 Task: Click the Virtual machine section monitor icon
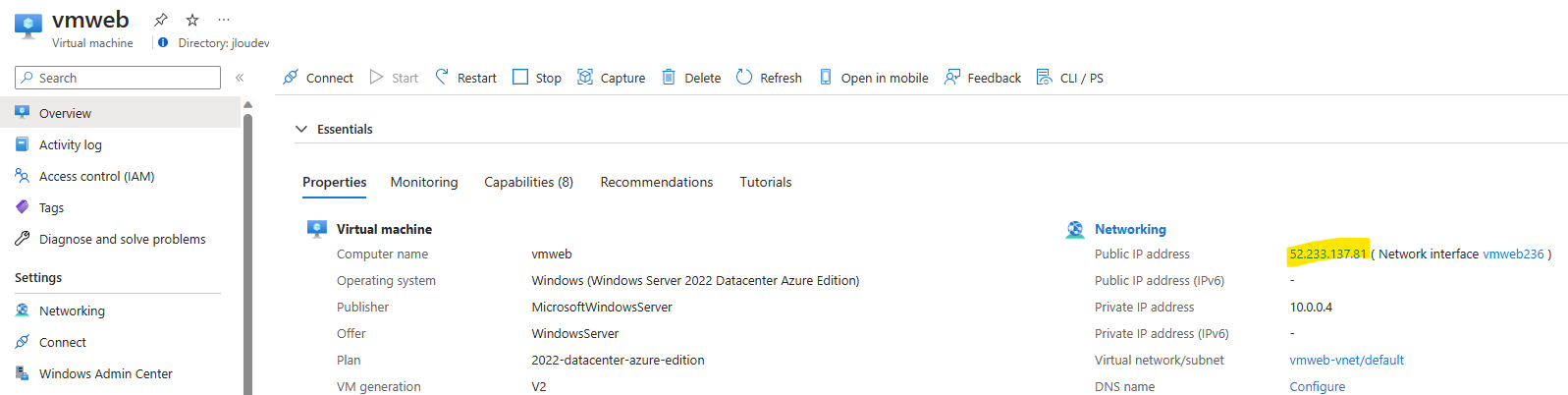tap(317, 229)
